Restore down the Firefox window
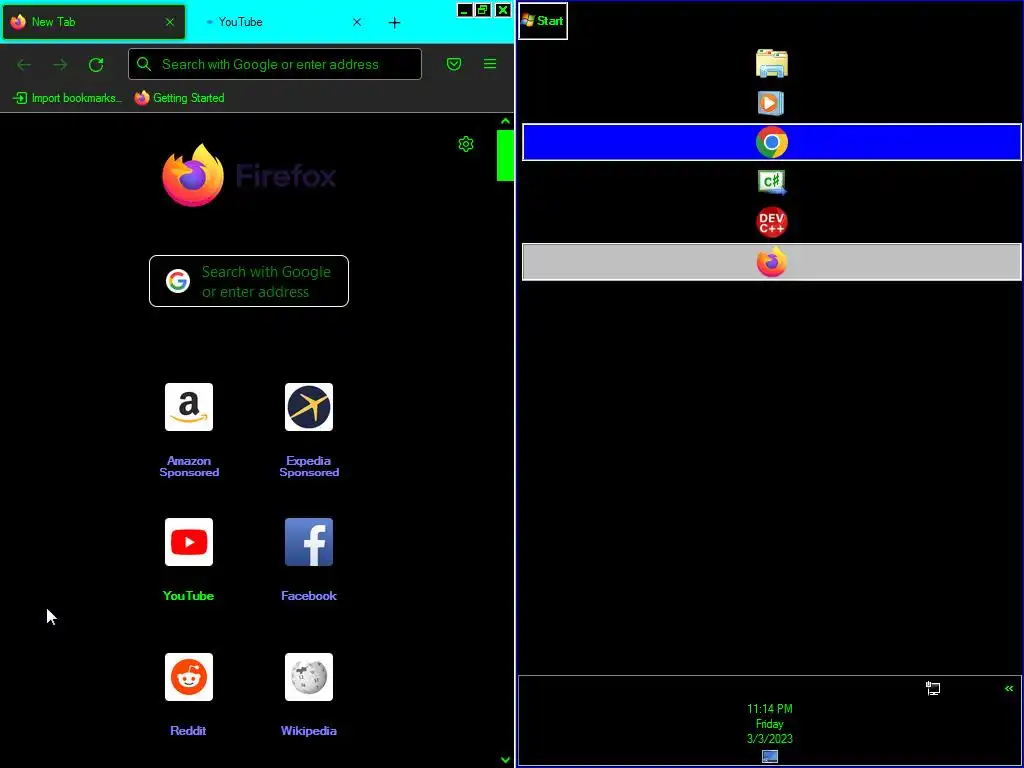1024x768 pixels. click(483, 10)
